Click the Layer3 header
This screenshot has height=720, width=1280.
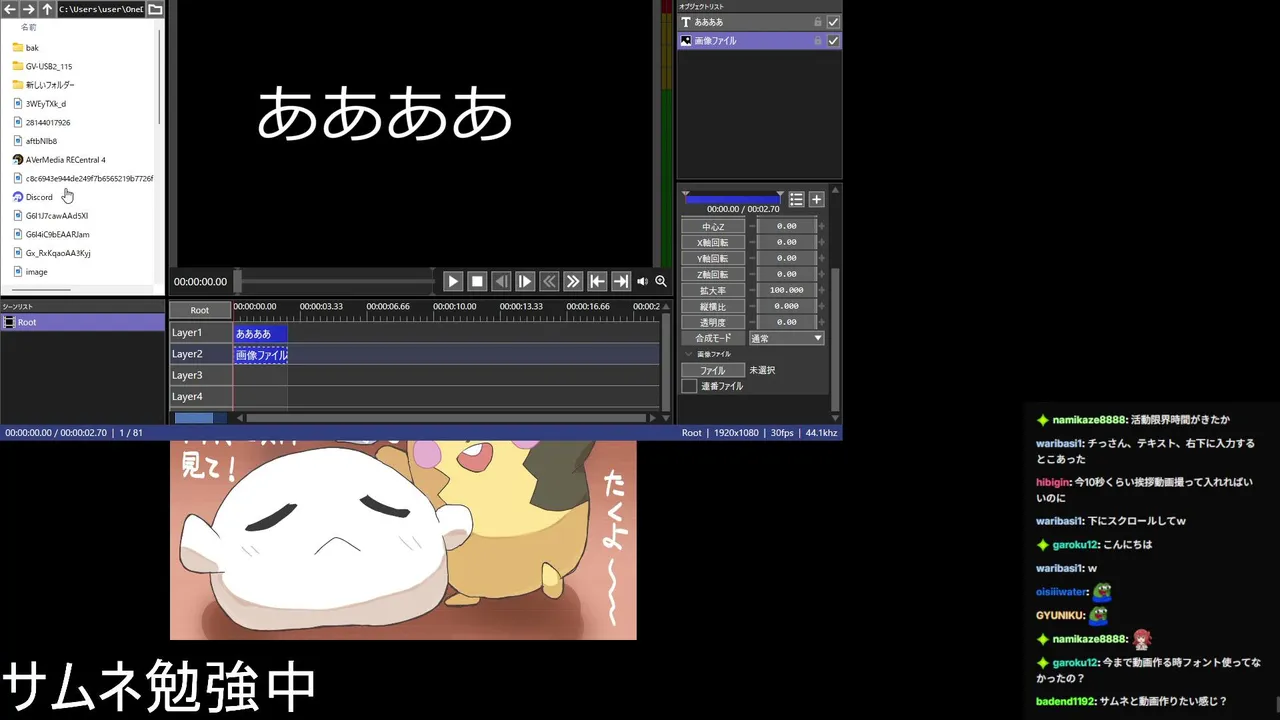[x=200, y=376]
